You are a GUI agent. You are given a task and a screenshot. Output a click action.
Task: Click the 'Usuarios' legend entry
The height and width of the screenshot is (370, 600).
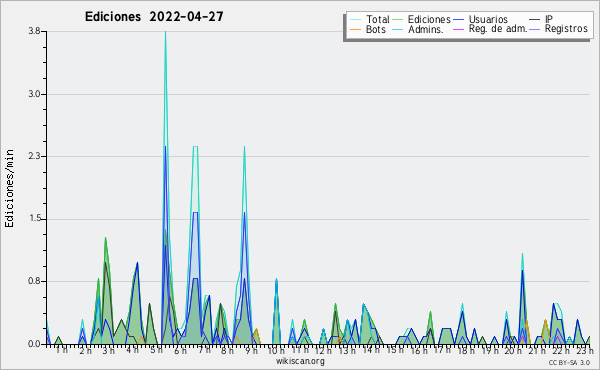[488, 19]
